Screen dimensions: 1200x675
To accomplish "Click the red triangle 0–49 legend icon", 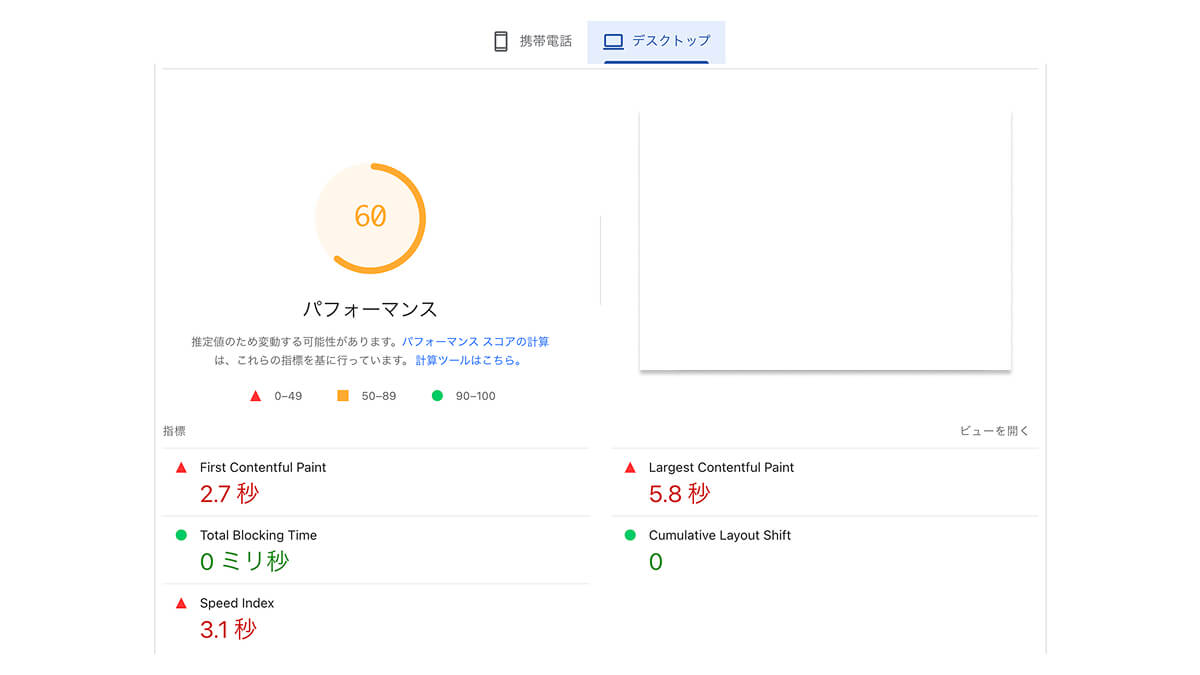I will pos(255,396).
